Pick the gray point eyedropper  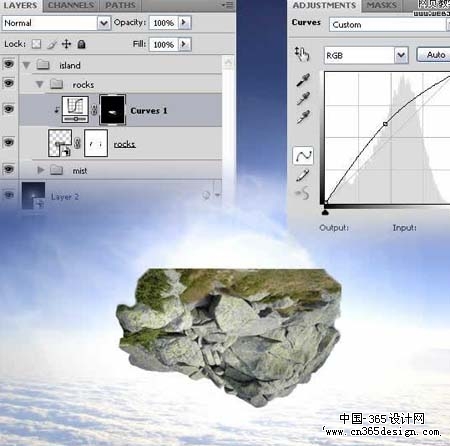pyautogui.click(x=303, y=99)
